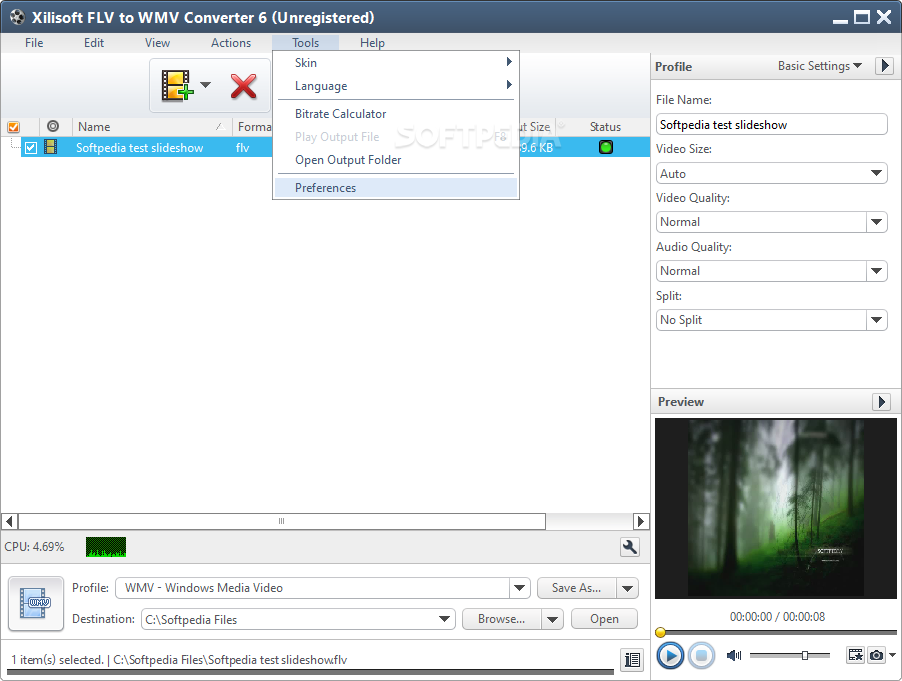Open the Edit menu

[x=94, y=43]
